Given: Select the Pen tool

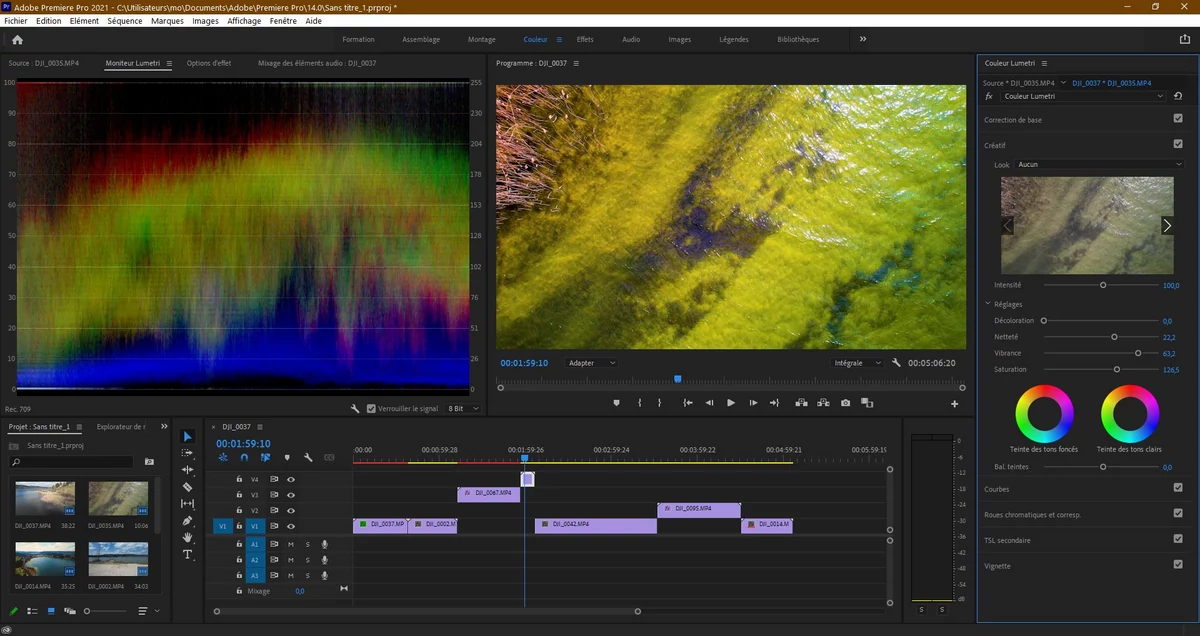Looking at the screenshot, I should [x=187, y=521].
